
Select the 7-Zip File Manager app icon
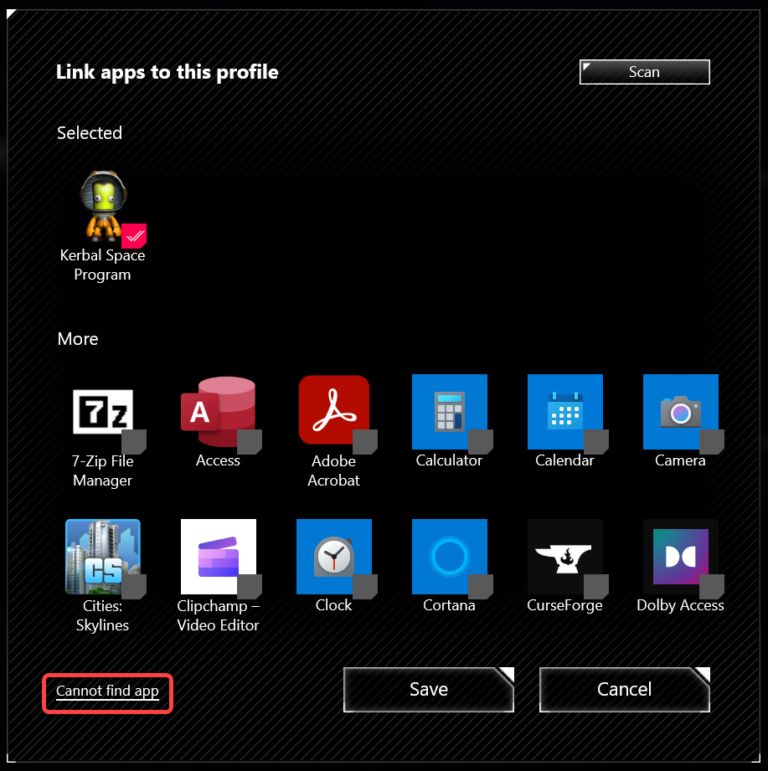pos(102,411)
